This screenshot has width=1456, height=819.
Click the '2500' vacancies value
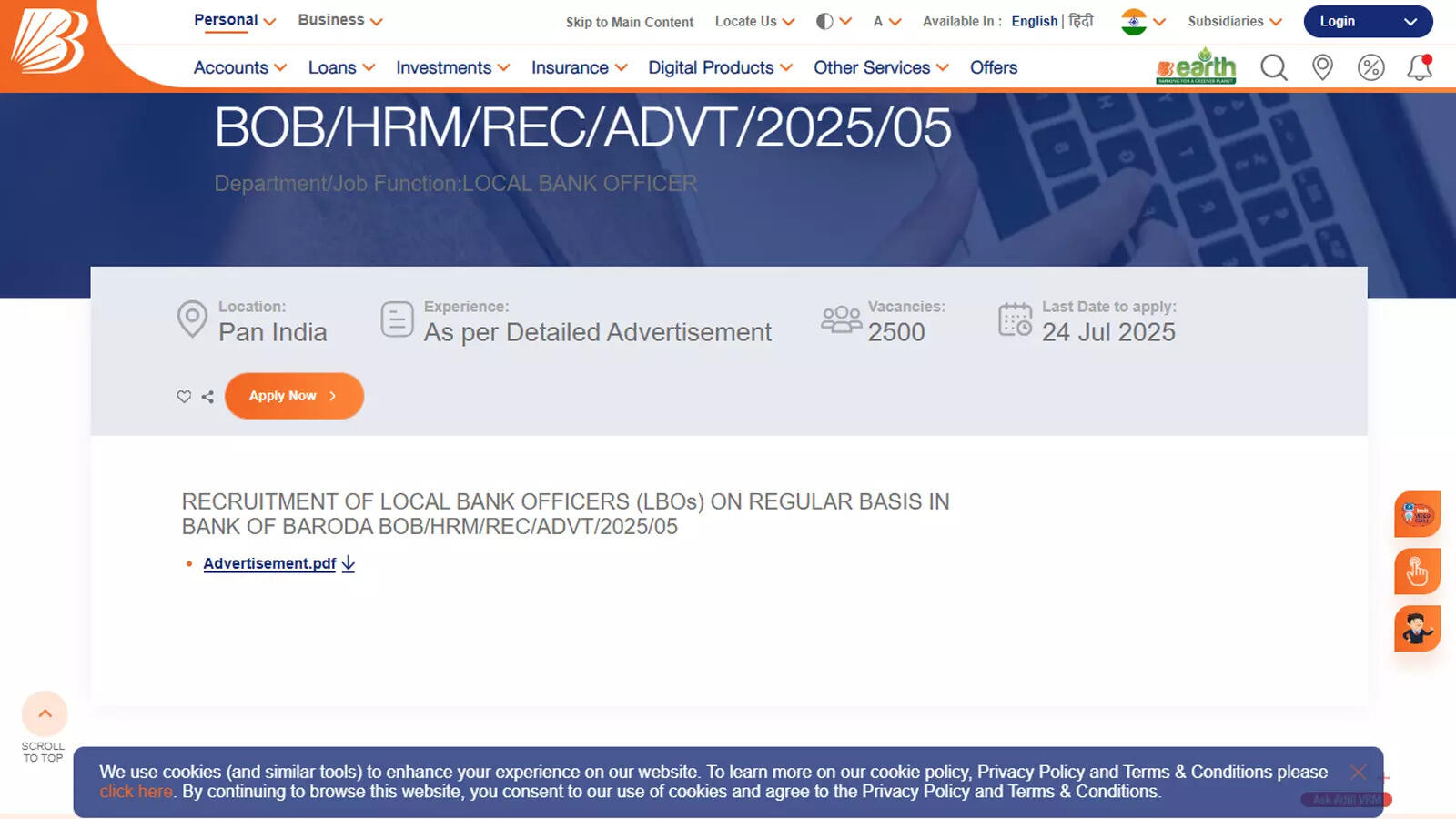[896, 332]
